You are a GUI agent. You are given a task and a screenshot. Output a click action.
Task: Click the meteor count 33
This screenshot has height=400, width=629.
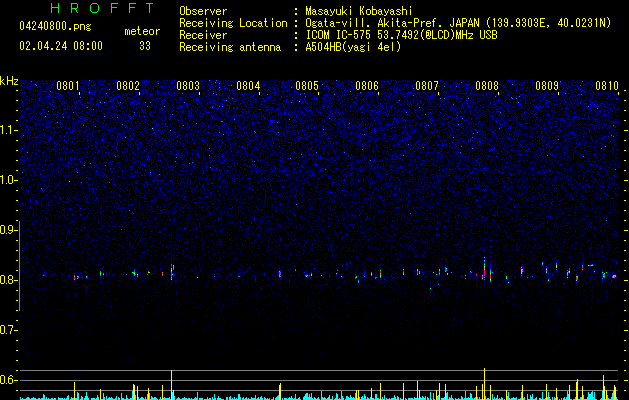145,46
